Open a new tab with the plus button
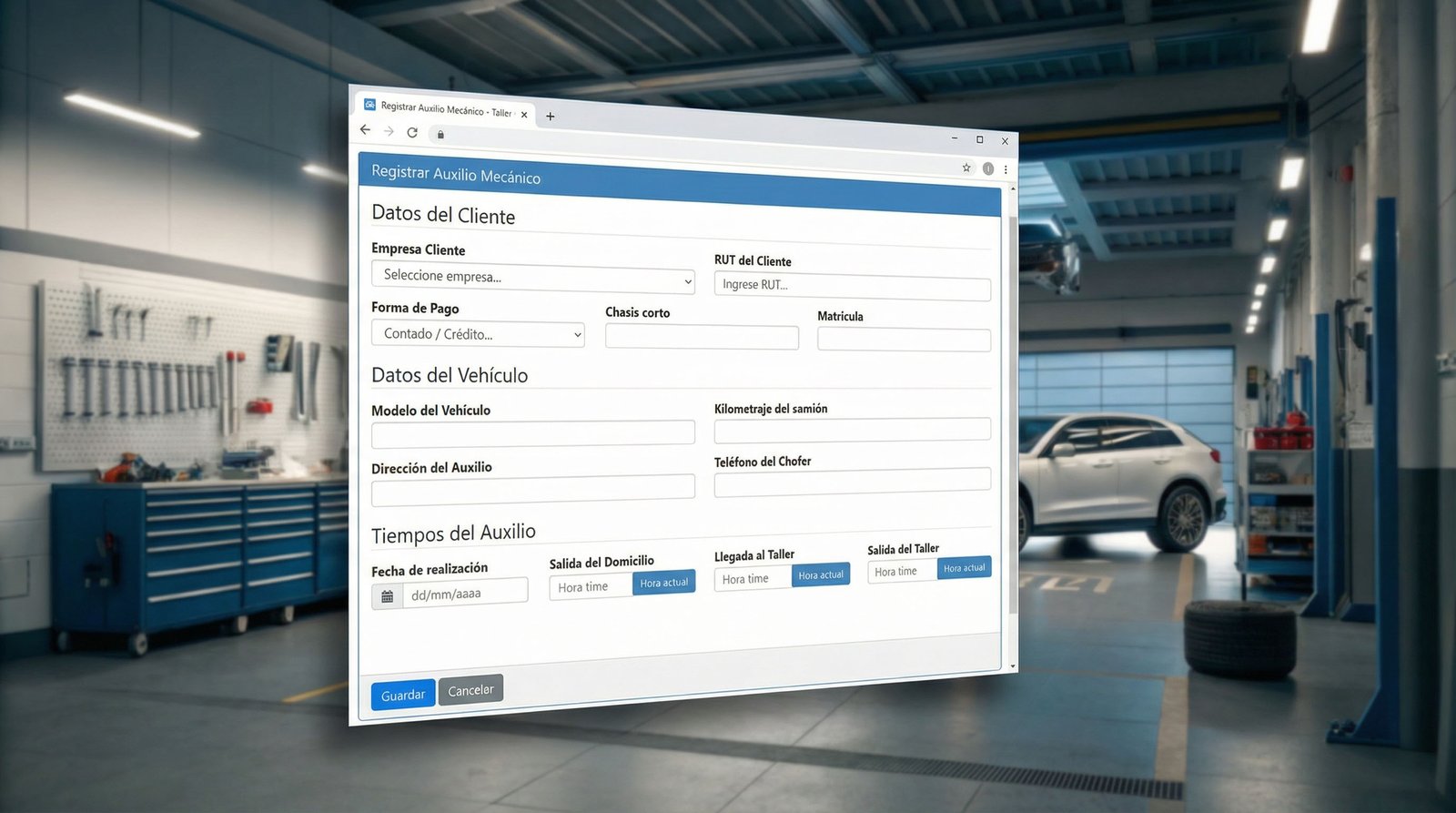This screenshot has height=813, width=1456. (550, 117)
